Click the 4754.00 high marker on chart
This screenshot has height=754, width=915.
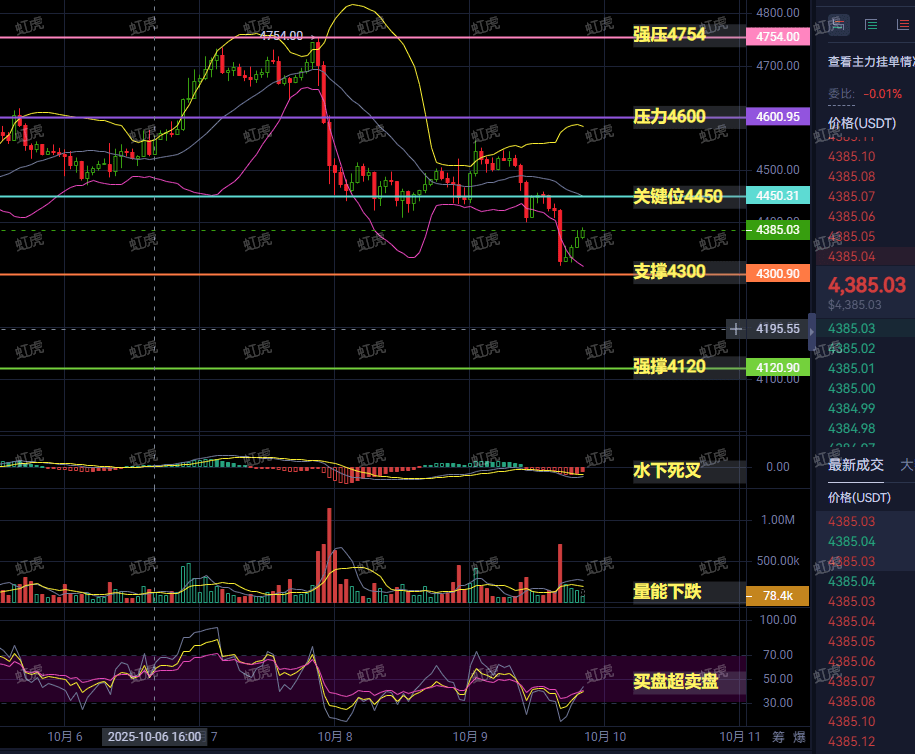pyautogui.click(x=282, y=36)
